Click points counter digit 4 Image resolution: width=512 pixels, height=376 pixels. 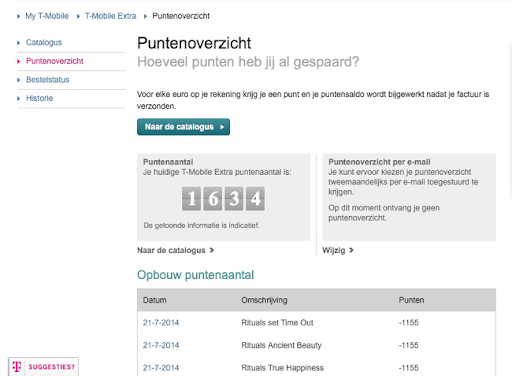255,199
